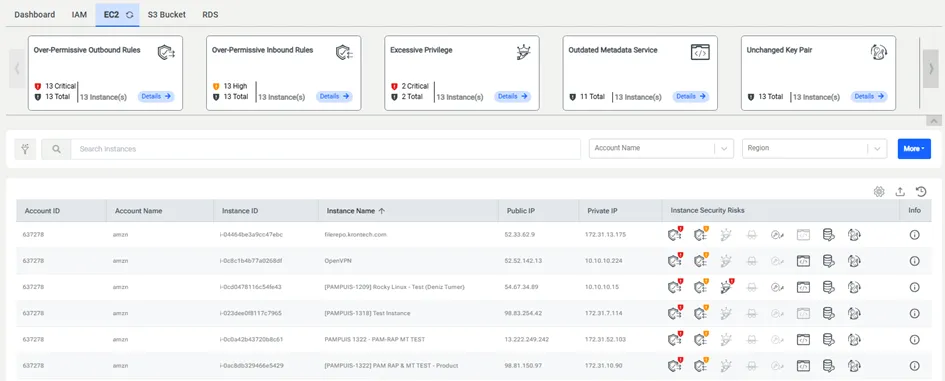The image size is (945, 381).
Task: Open info for 98.81.150.97 row
Action: coord(914,365)
